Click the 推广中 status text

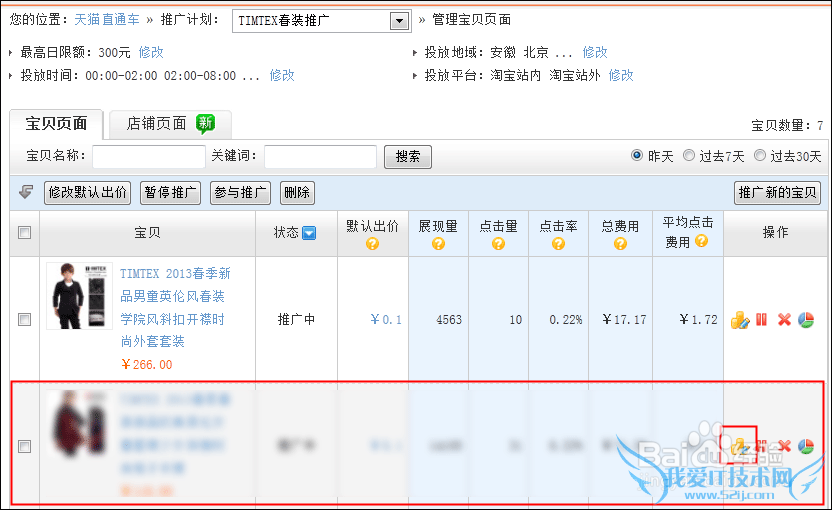tap(296, 319)
